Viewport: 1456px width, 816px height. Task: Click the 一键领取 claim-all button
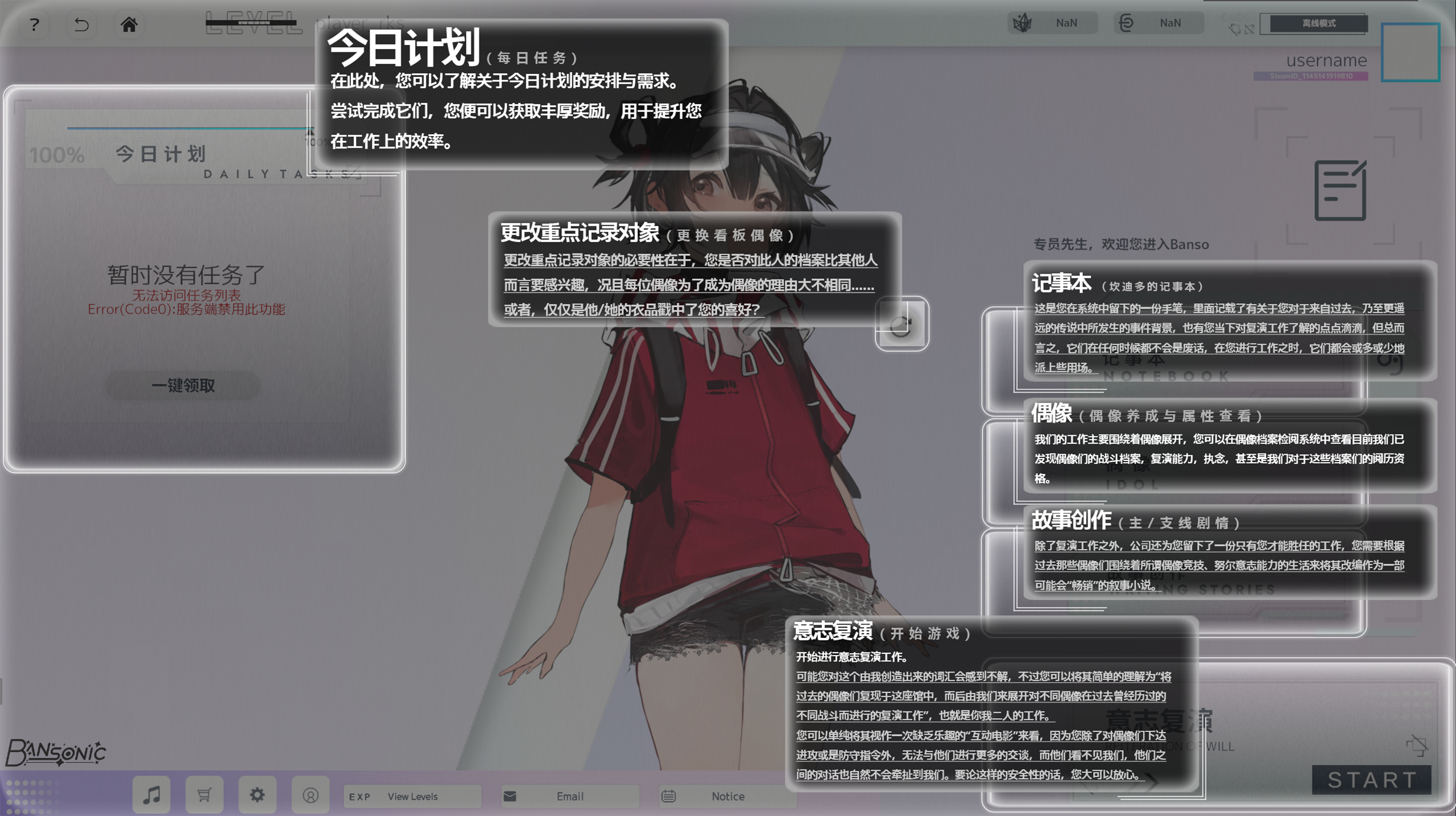(x=183, y=385)
